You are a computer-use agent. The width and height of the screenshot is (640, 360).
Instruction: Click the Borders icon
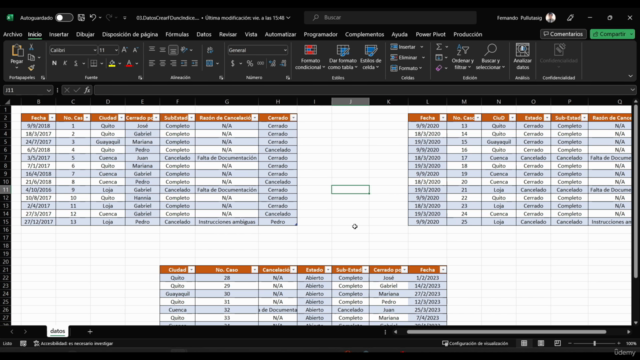pos(93,63)
